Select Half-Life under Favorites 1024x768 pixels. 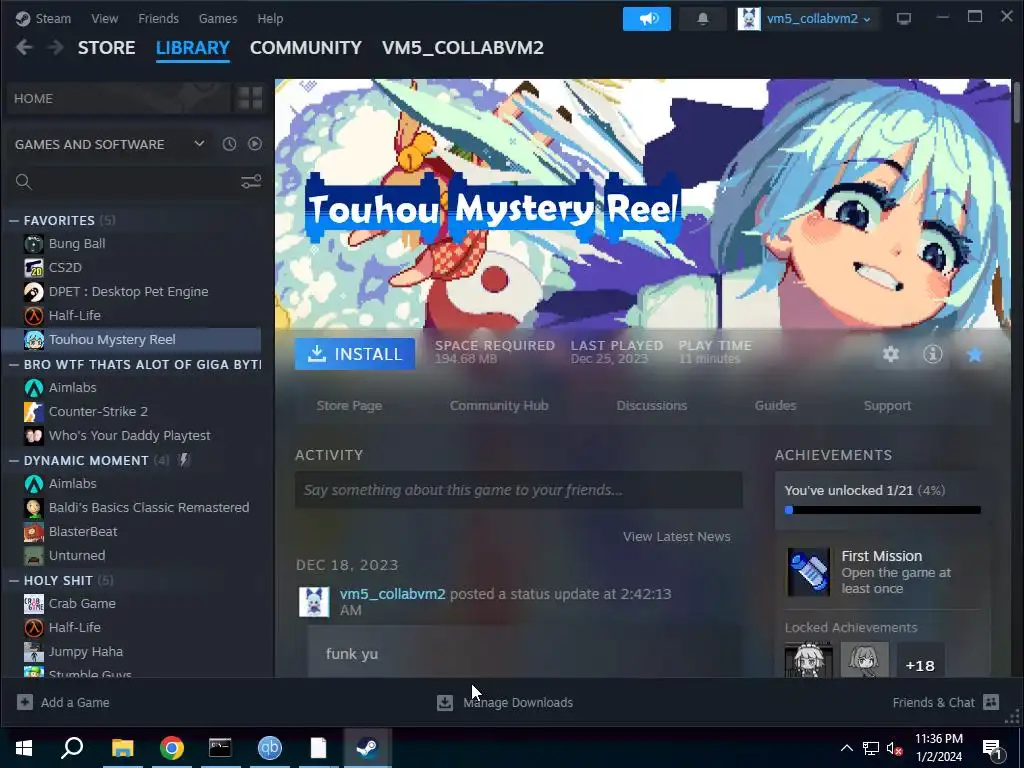click(74, 315)
